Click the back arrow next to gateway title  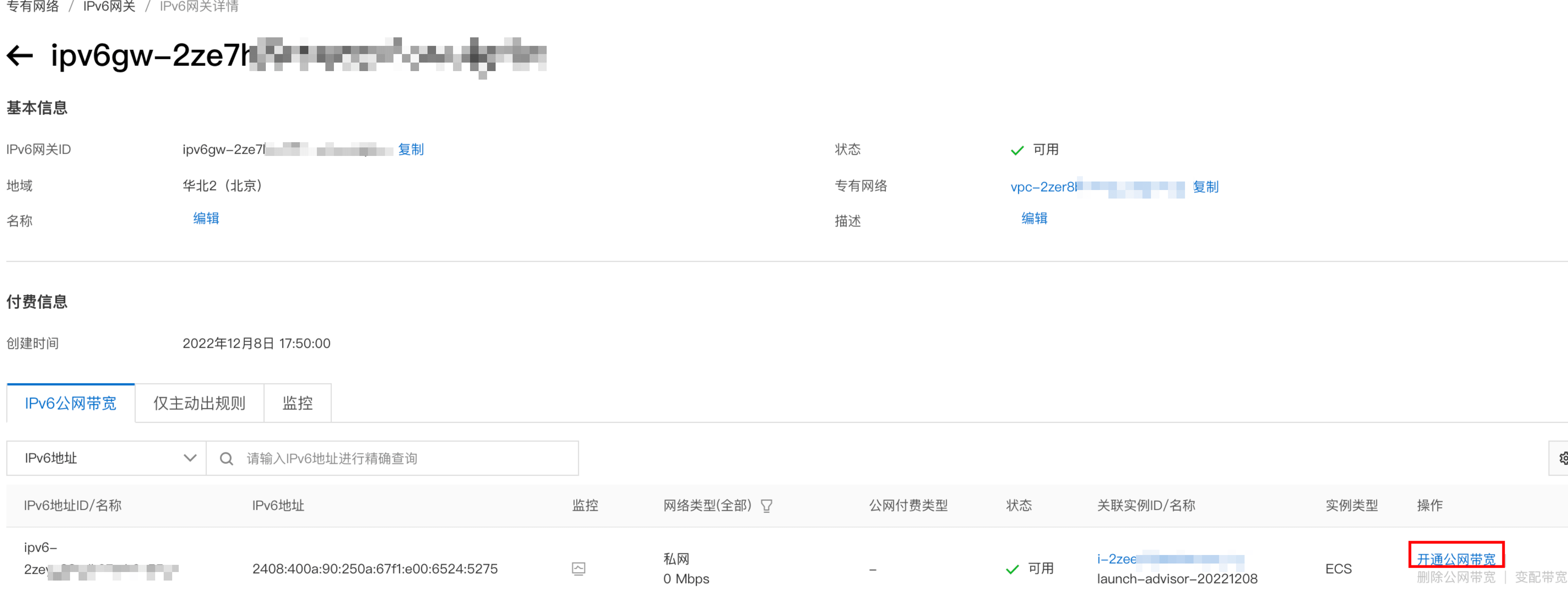coord(20,55)
